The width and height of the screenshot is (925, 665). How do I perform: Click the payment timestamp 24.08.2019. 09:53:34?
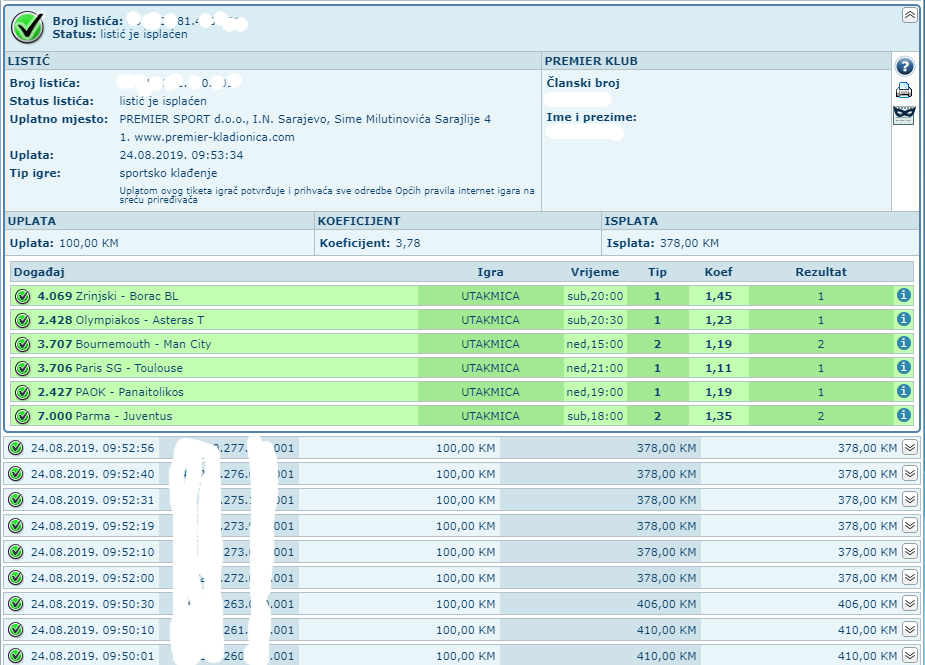click(181, 155)
